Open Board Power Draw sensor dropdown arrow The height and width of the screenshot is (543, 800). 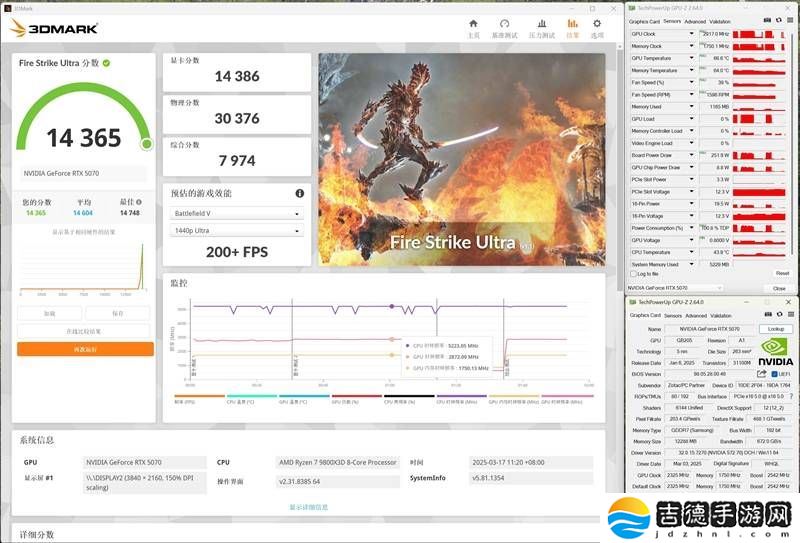click(x=691, y=155)
